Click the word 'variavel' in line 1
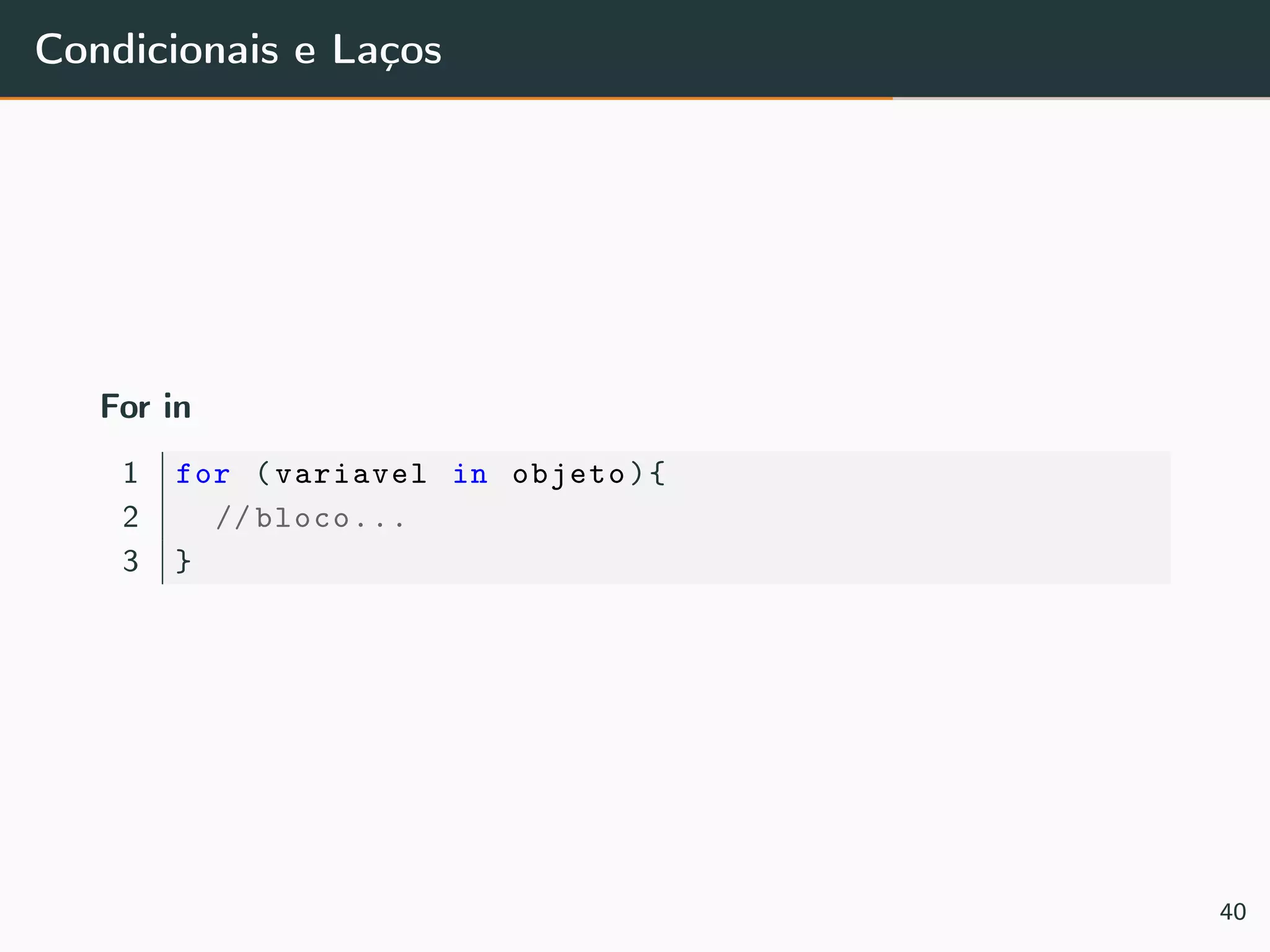 pos(351,474)
